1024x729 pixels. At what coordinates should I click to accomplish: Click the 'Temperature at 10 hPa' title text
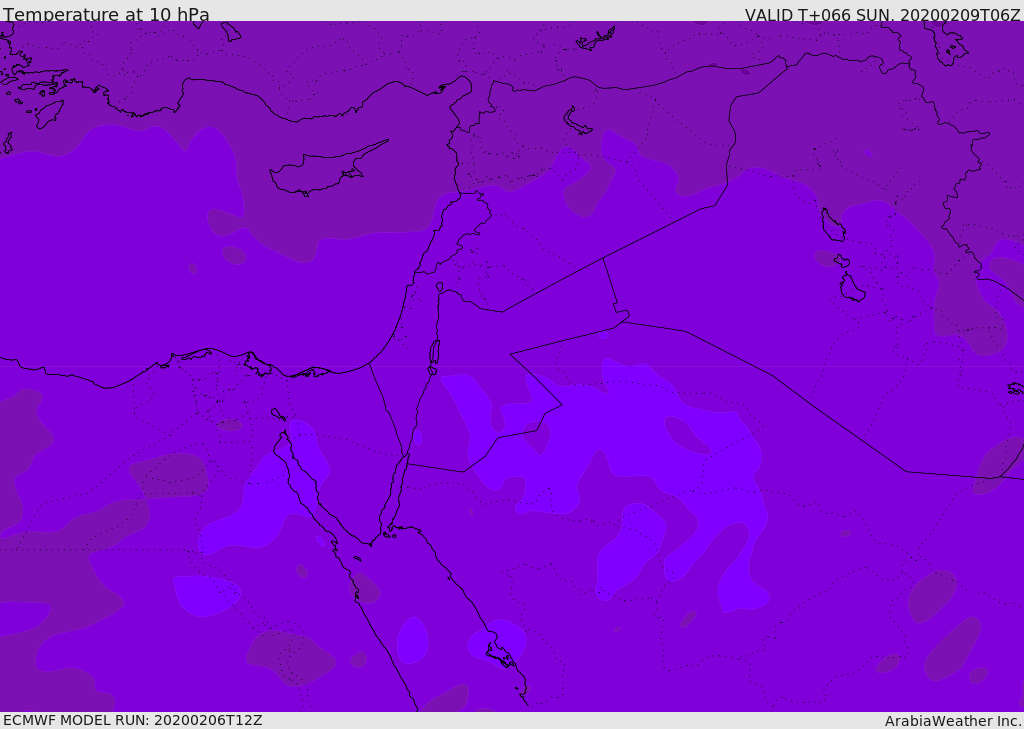click(x=106, y=14)
